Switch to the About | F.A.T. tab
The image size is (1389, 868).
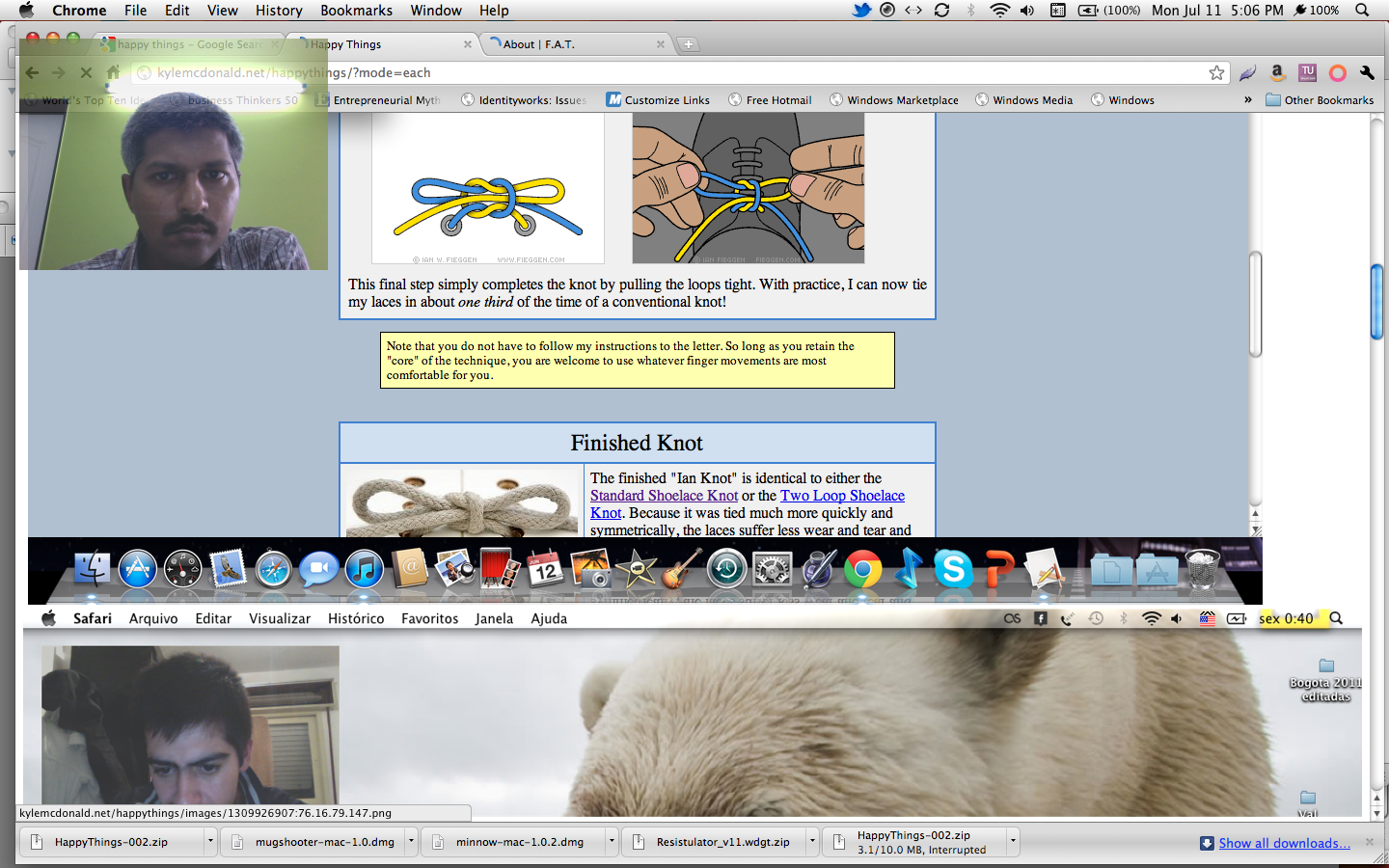575,44
